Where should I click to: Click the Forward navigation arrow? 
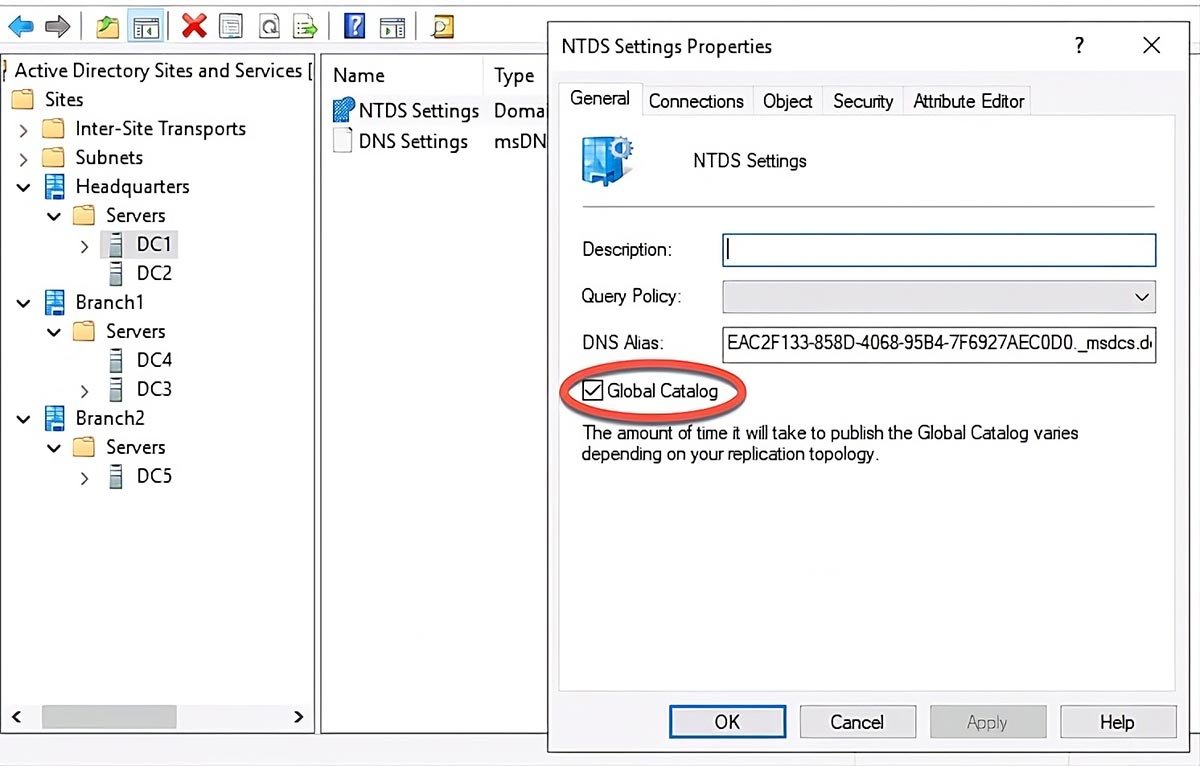coord(58,25)
